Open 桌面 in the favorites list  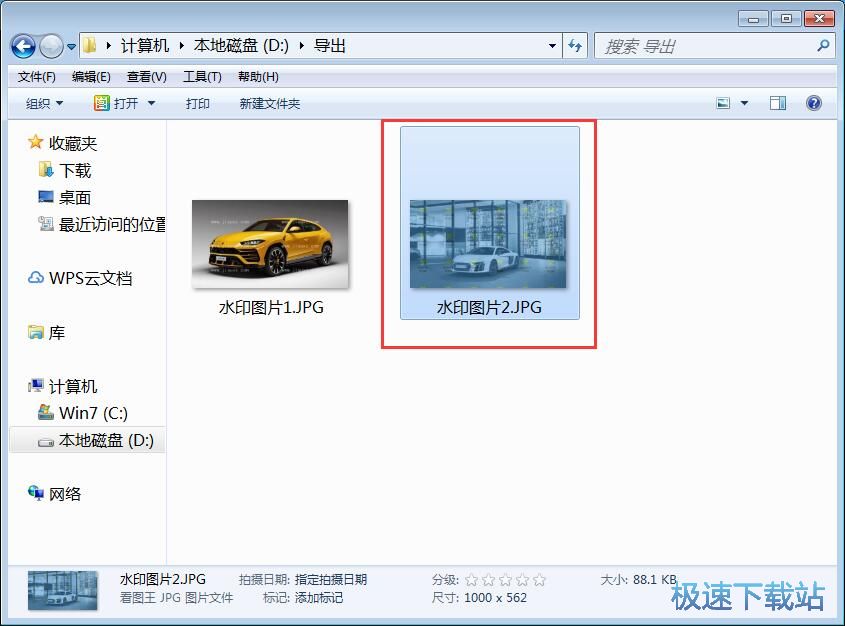74,198
